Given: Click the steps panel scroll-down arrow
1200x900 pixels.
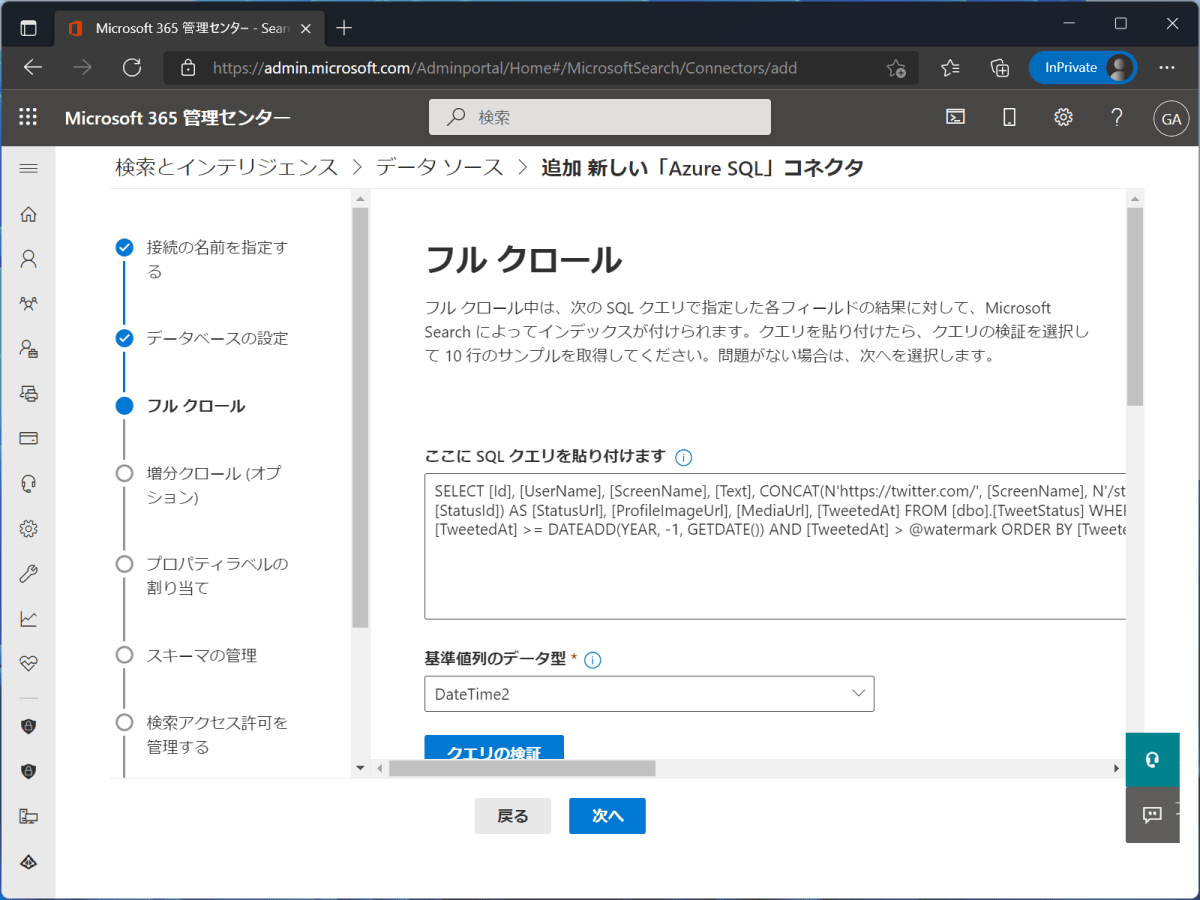Looking at the screenshot, I should (x=360, y=768).
